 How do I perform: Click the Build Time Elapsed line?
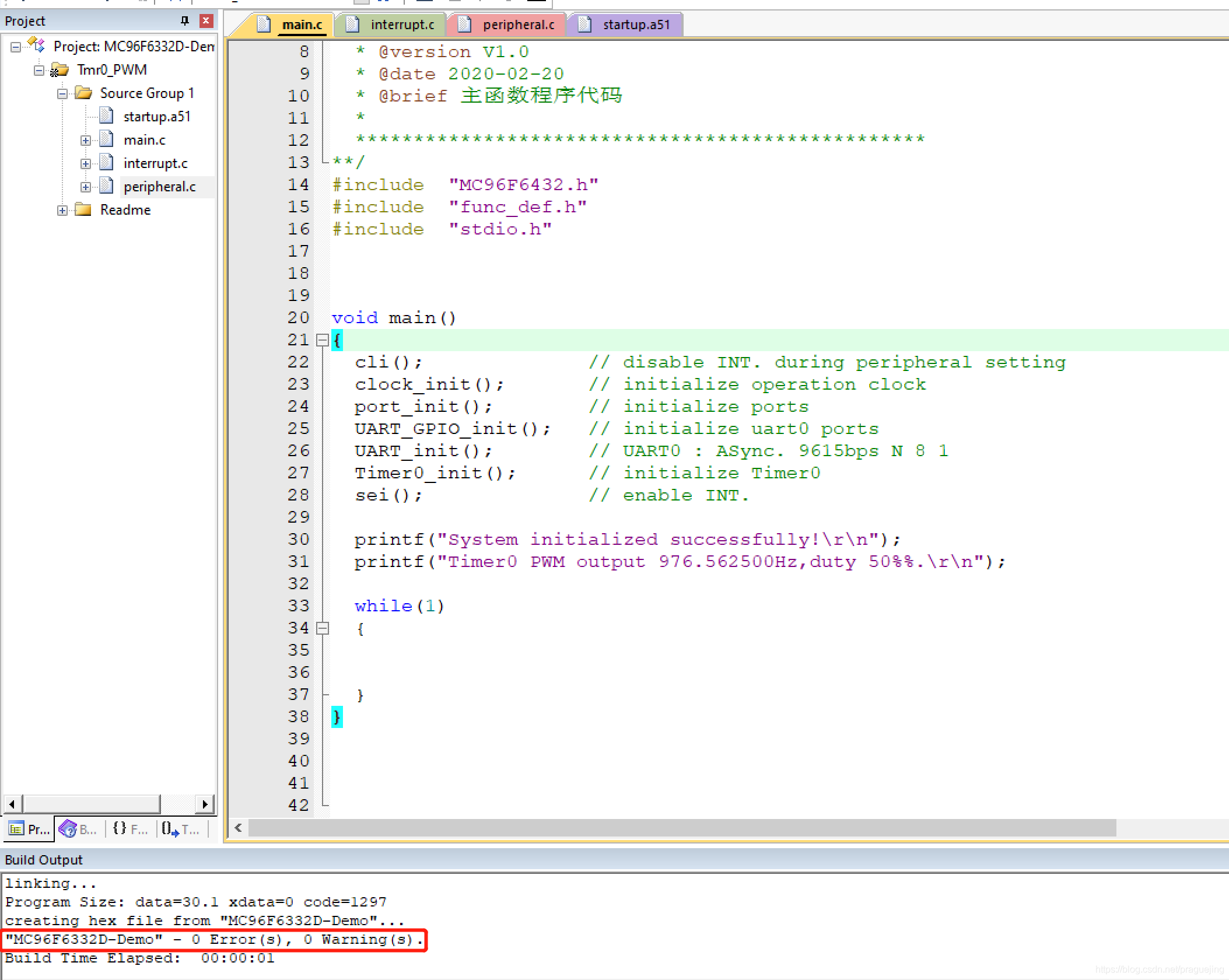coord(139,958)
